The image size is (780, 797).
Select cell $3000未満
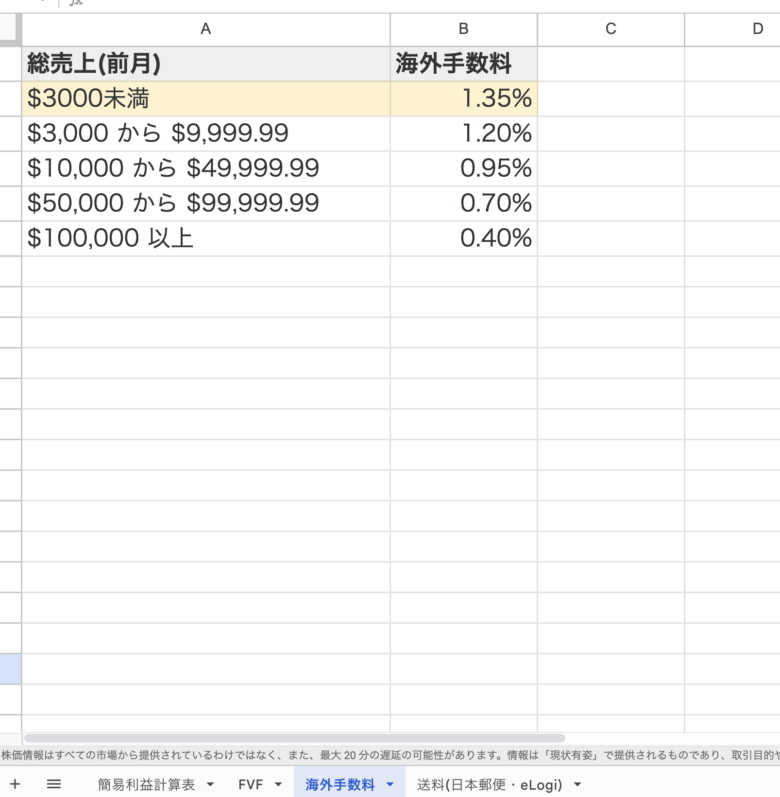click(x=206, y=99)
